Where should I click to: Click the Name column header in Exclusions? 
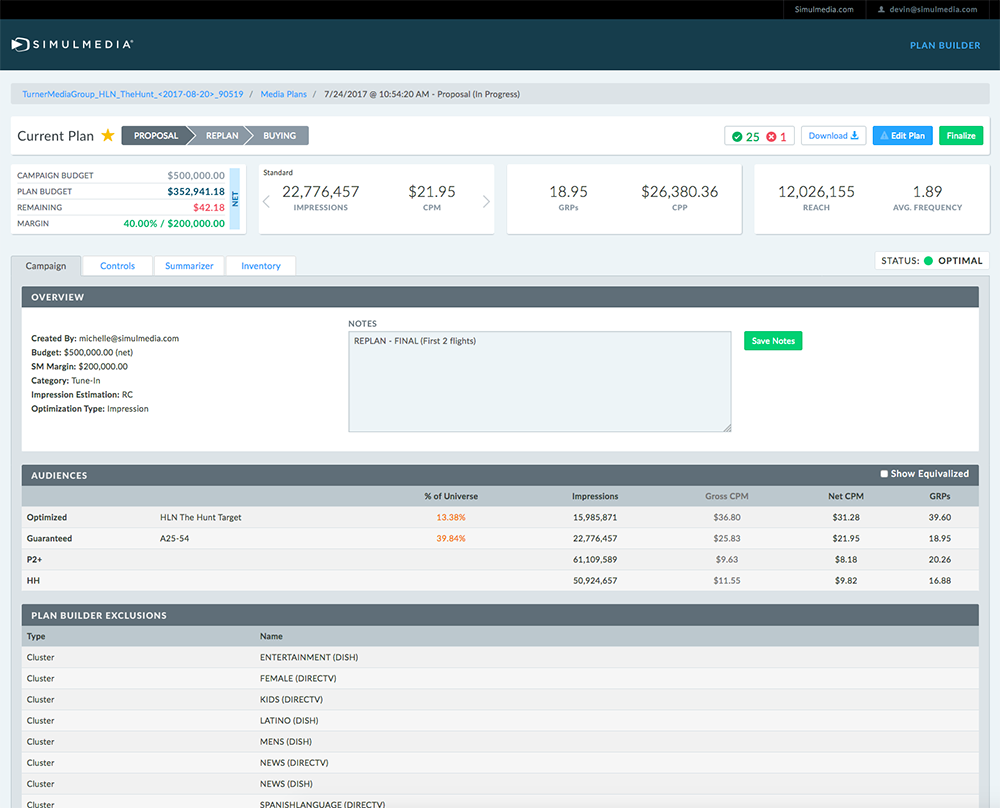271,636
